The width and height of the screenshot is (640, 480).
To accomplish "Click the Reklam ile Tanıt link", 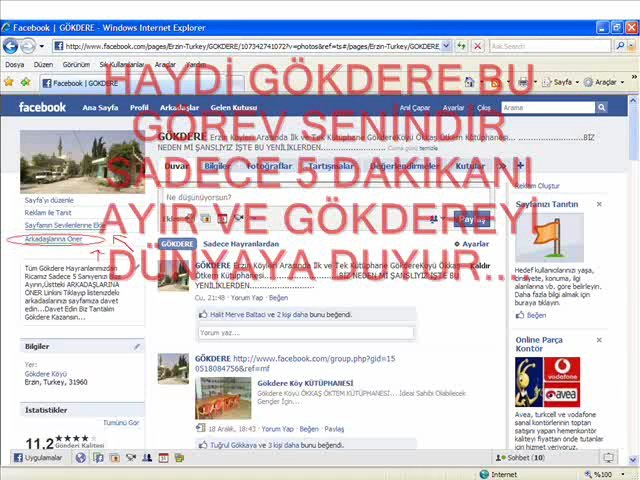I will (48, 213).
